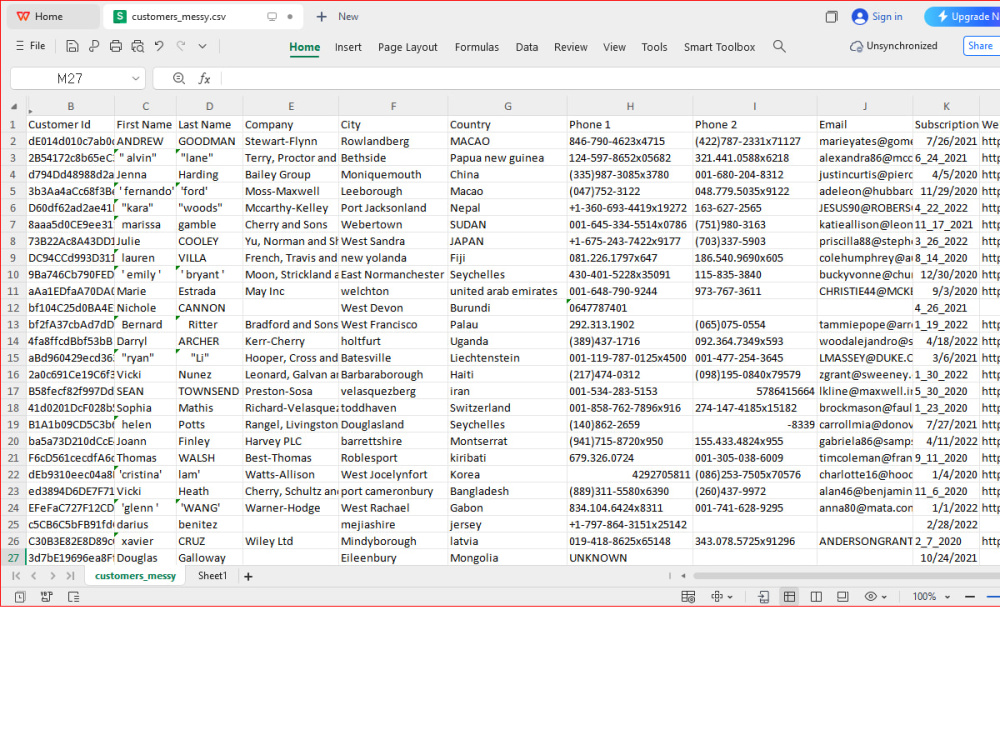Viewport: 1000px width, 750px height.
Task: Open the Tools tab
Action: pos(654,47)
